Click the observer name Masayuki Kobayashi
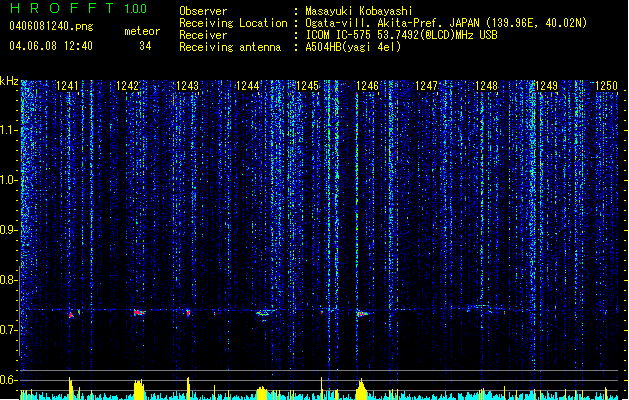This screenshot has height=400, width=629. tap(359, 11)
